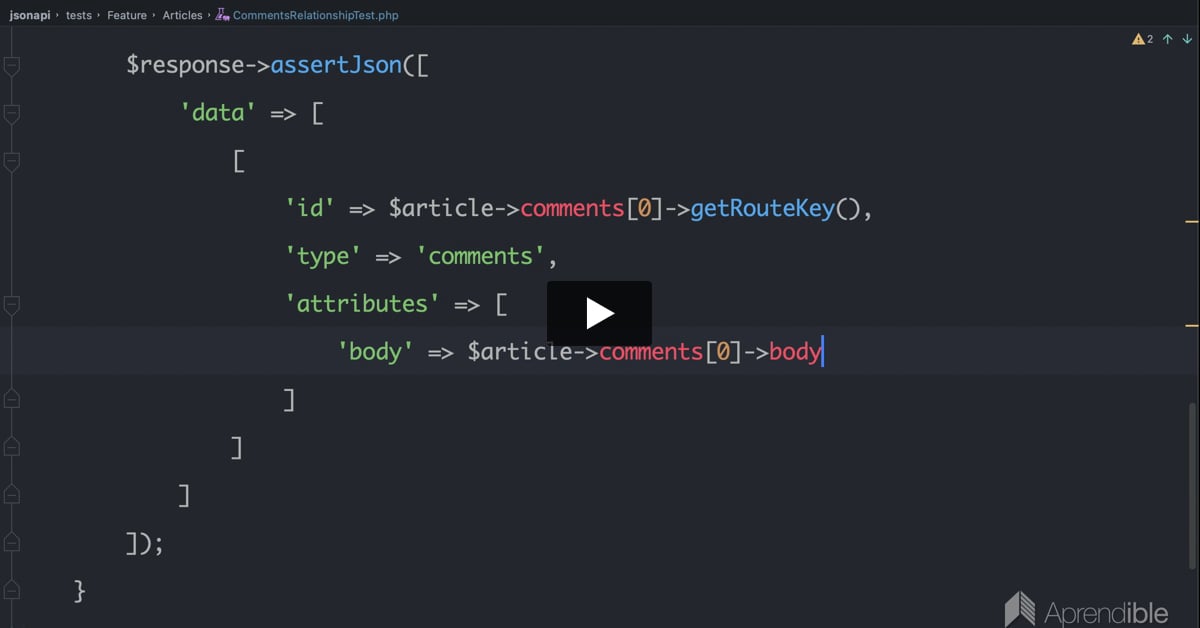Click the assertJson method call

click(x=336, y=65)
